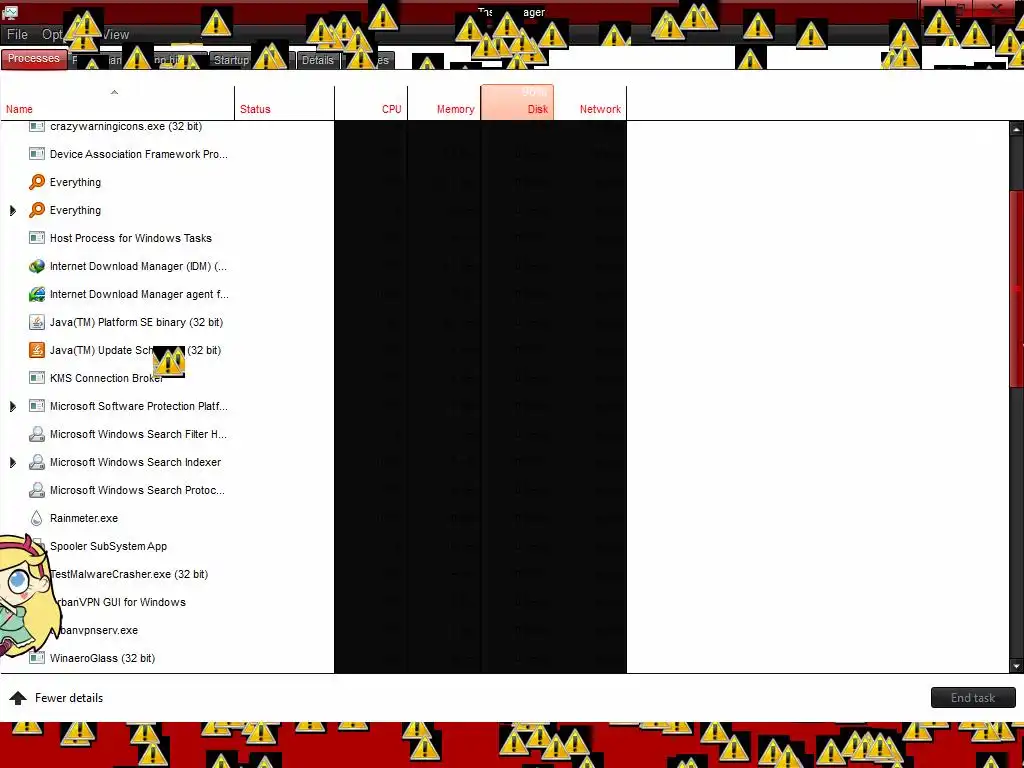Click the Fewer details up-arrow icon
Image resolution: width=1024 pixels, height=768 pixels.
point(18,698)
